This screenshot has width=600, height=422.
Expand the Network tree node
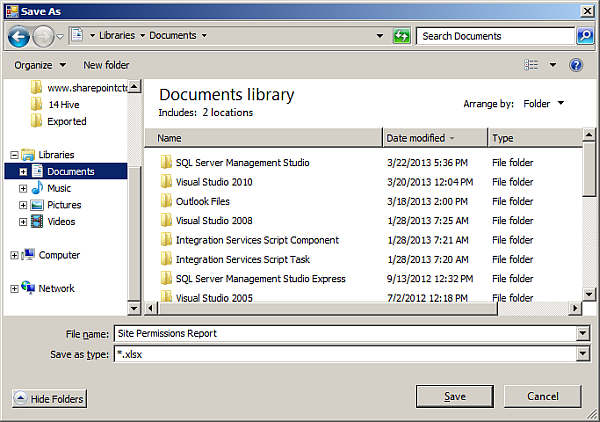14,289
